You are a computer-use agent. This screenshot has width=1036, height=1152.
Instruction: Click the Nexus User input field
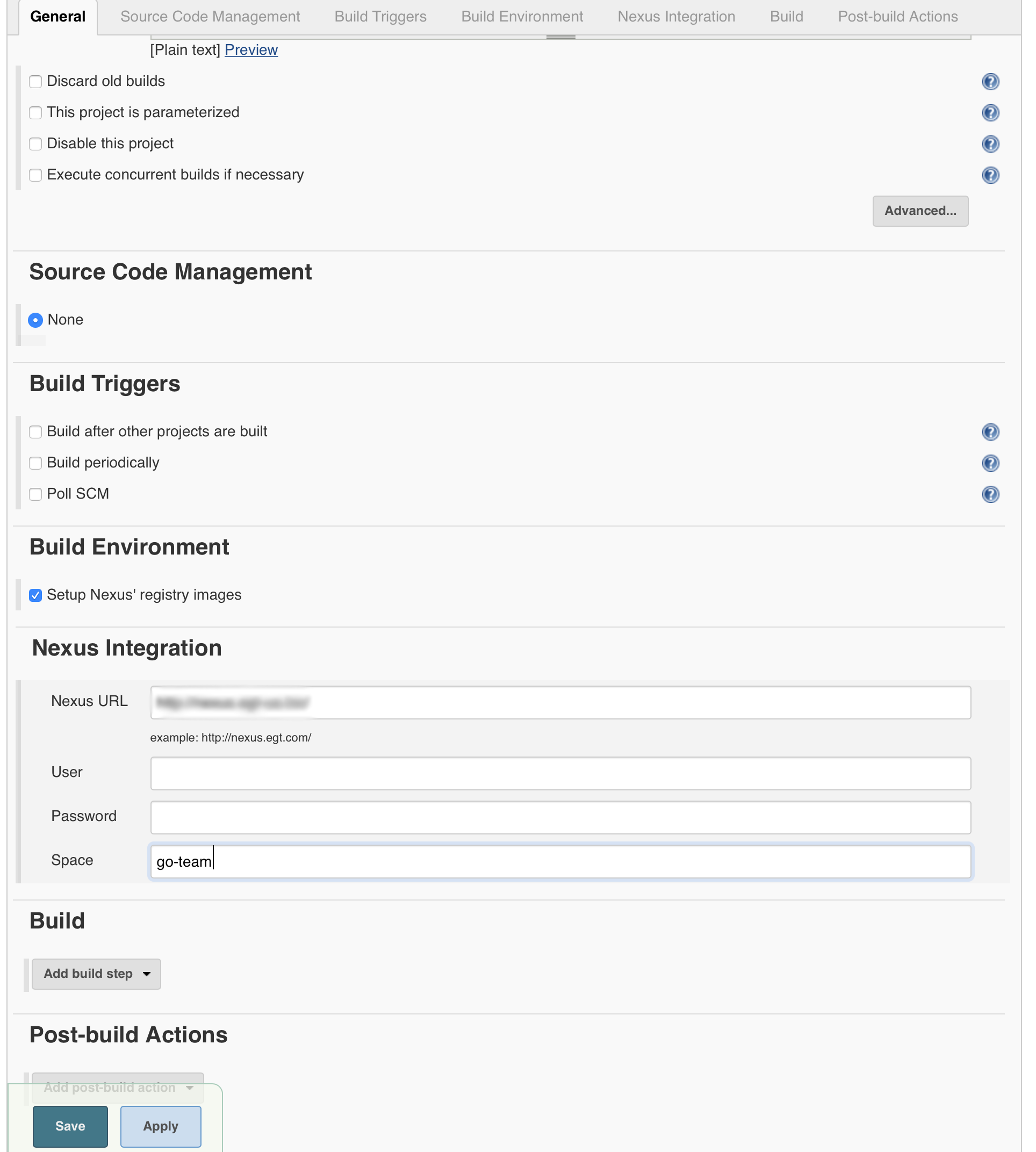click(560, 774)
